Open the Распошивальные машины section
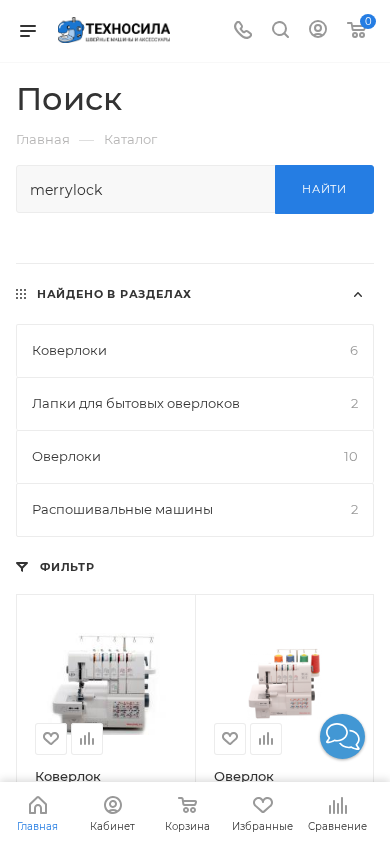This screenshot has height=844, width=390. (x=195, y=510)
